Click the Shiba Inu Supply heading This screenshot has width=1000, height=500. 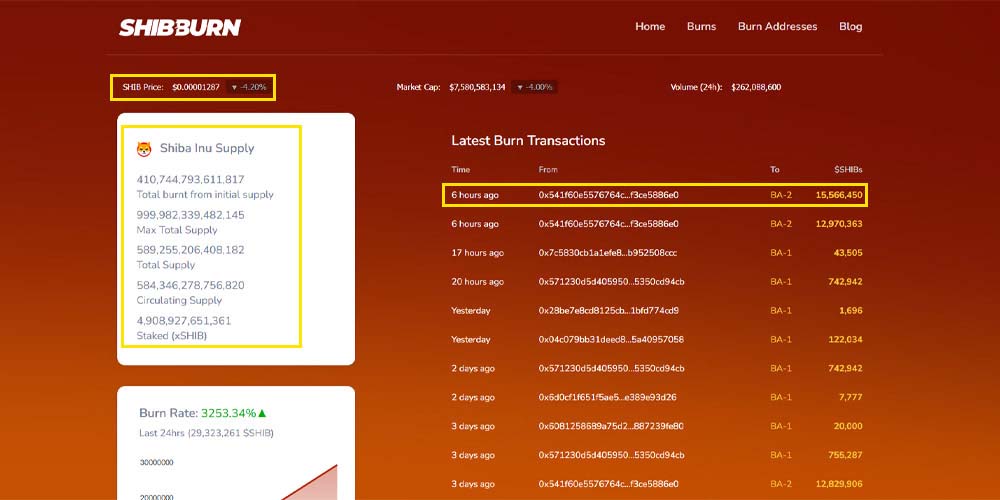(207, 149)
